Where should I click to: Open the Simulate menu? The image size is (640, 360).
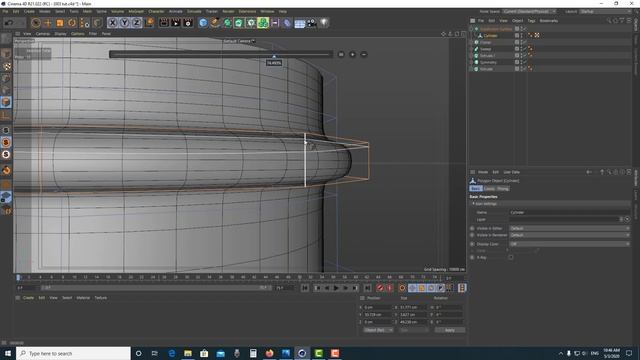point(194,11)
